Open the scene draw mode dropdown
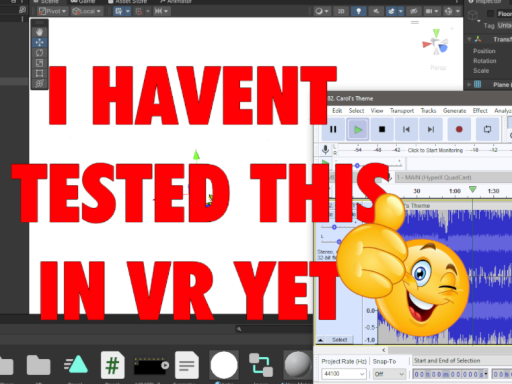 tap(322, 11)
